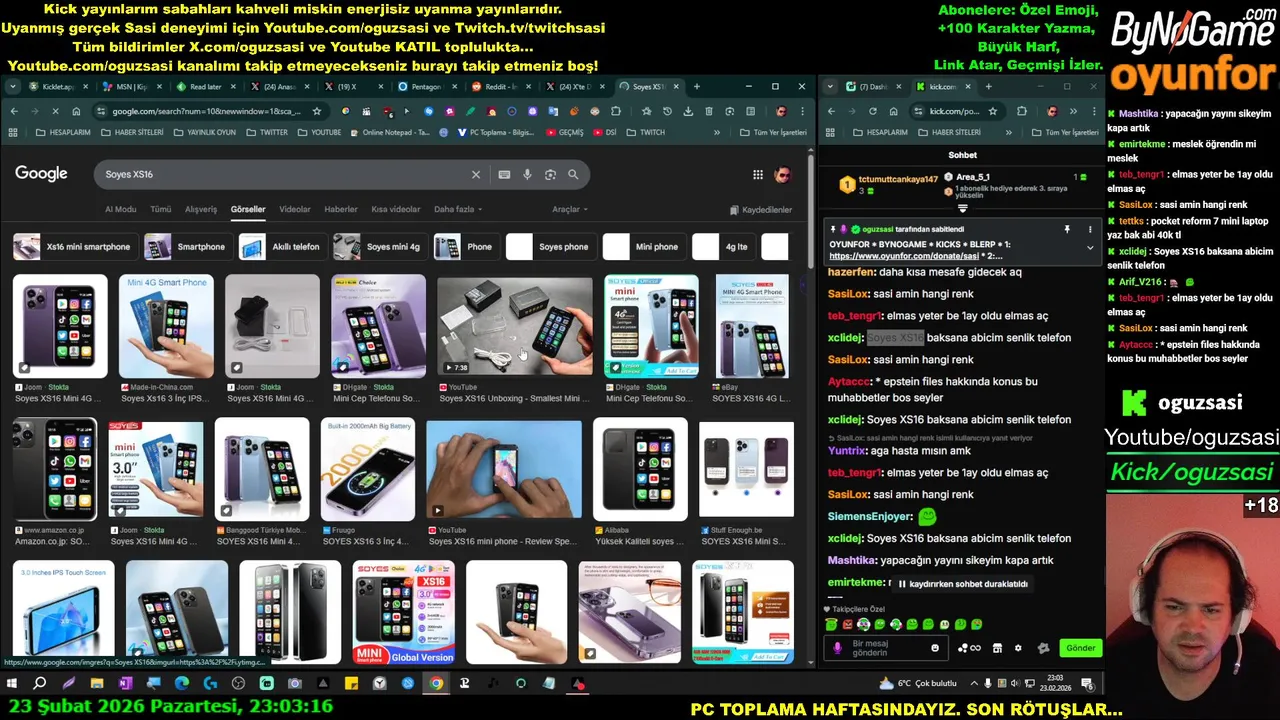Open pinned message three-dot options
The width and height of the screenshot is (1280, 720).
click(1090, 229)
